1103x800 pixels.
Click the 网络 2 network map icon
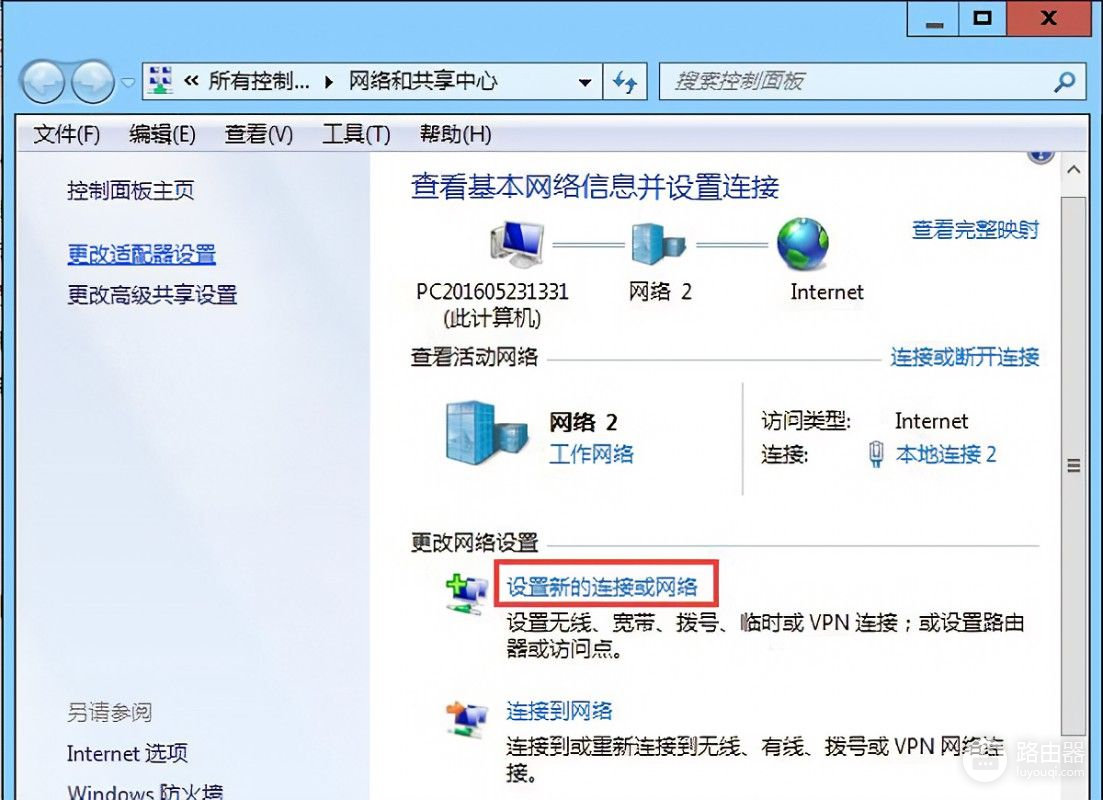coord(658,243)
